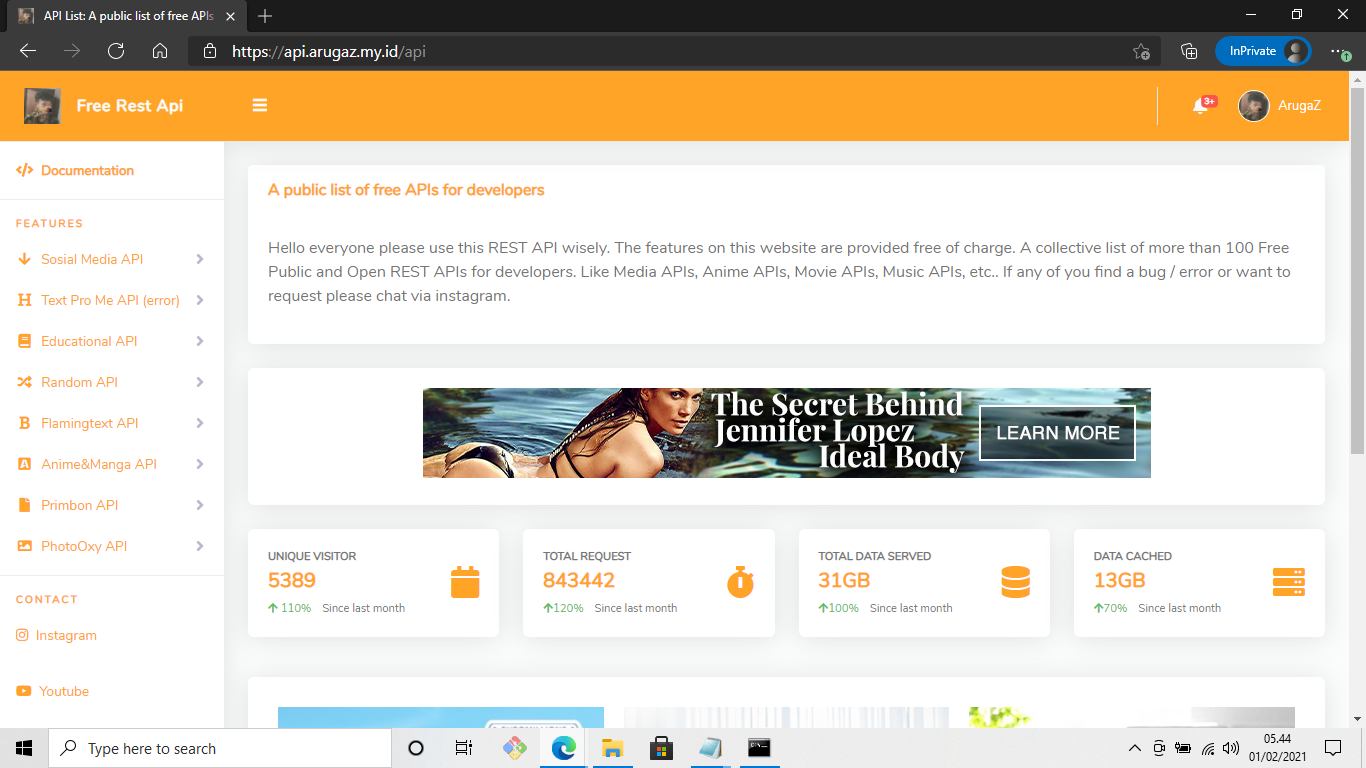1366x768 pixels.
Task: Click Random API shuffle icon
Action: (25, 382)
